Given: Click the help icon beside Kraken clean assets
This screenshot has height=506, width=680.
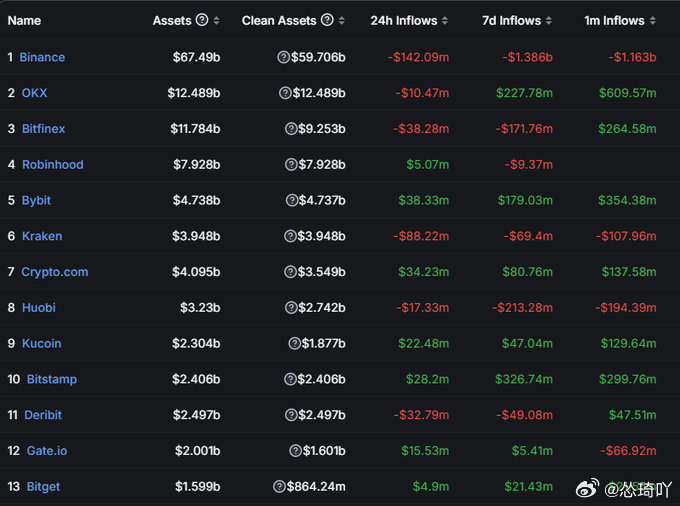Looking at the screenshot, I should [290, 236].
